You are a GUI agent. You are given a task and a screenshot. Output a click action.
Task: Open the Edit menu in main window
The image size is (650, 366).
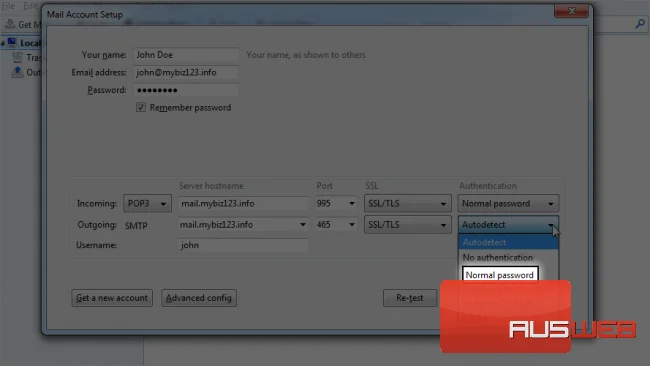31,6
